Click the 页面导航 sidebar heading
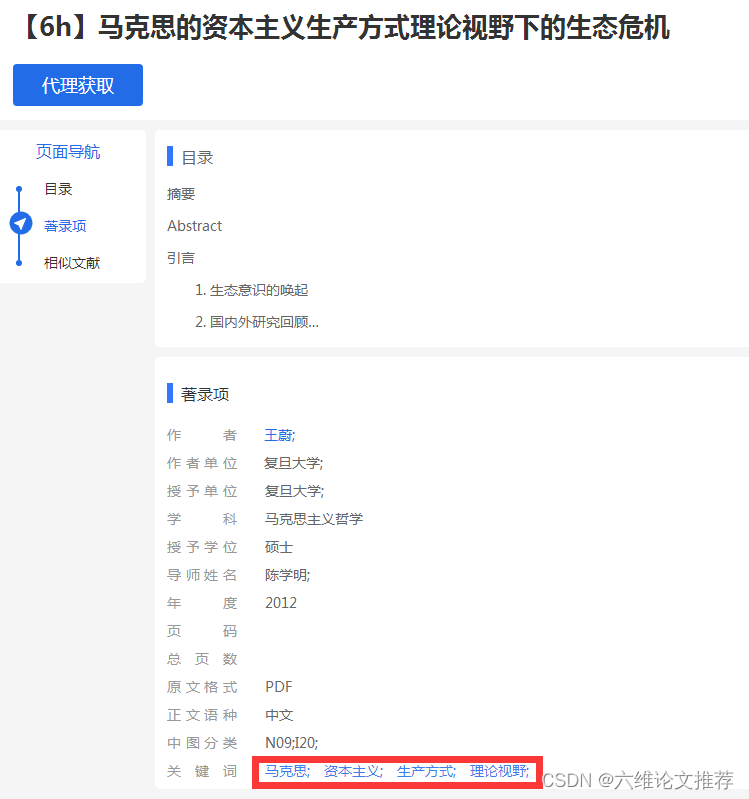Viewport: 749px width, 799px height. click(68, 152)
